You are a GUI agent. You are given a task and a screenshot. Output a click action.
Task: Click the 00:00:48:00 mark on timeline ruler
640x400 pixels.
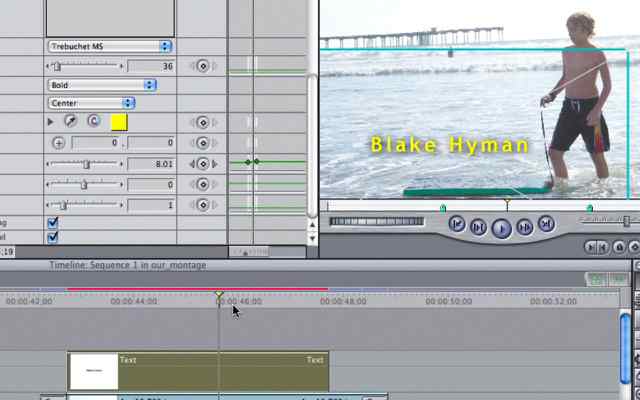(344, 301)
